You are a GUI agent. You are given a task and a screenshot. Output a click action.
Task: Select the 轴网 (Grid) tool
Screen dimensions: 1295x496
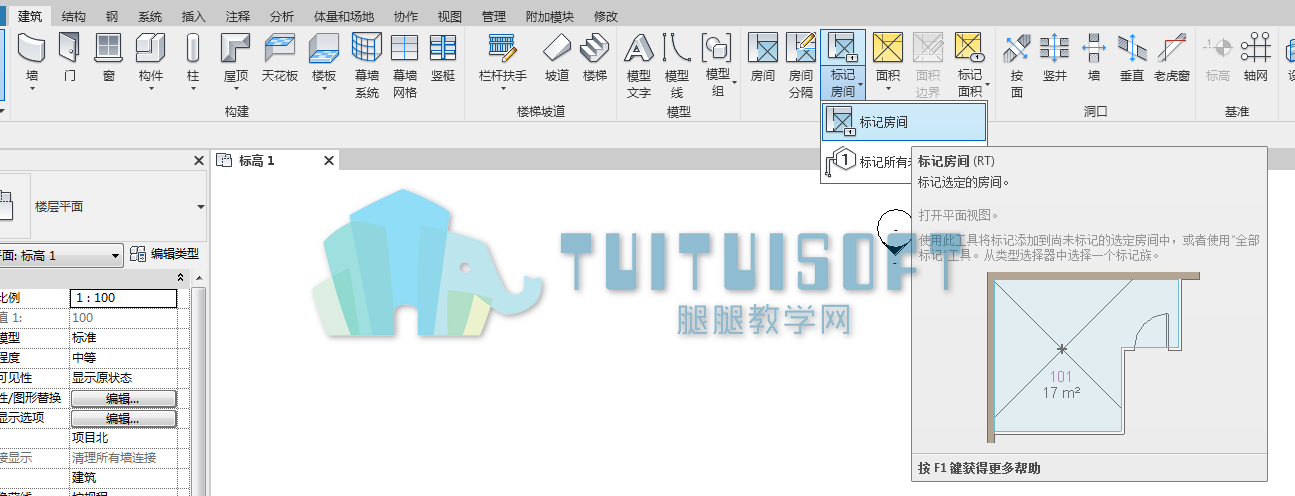point(1255,57)
